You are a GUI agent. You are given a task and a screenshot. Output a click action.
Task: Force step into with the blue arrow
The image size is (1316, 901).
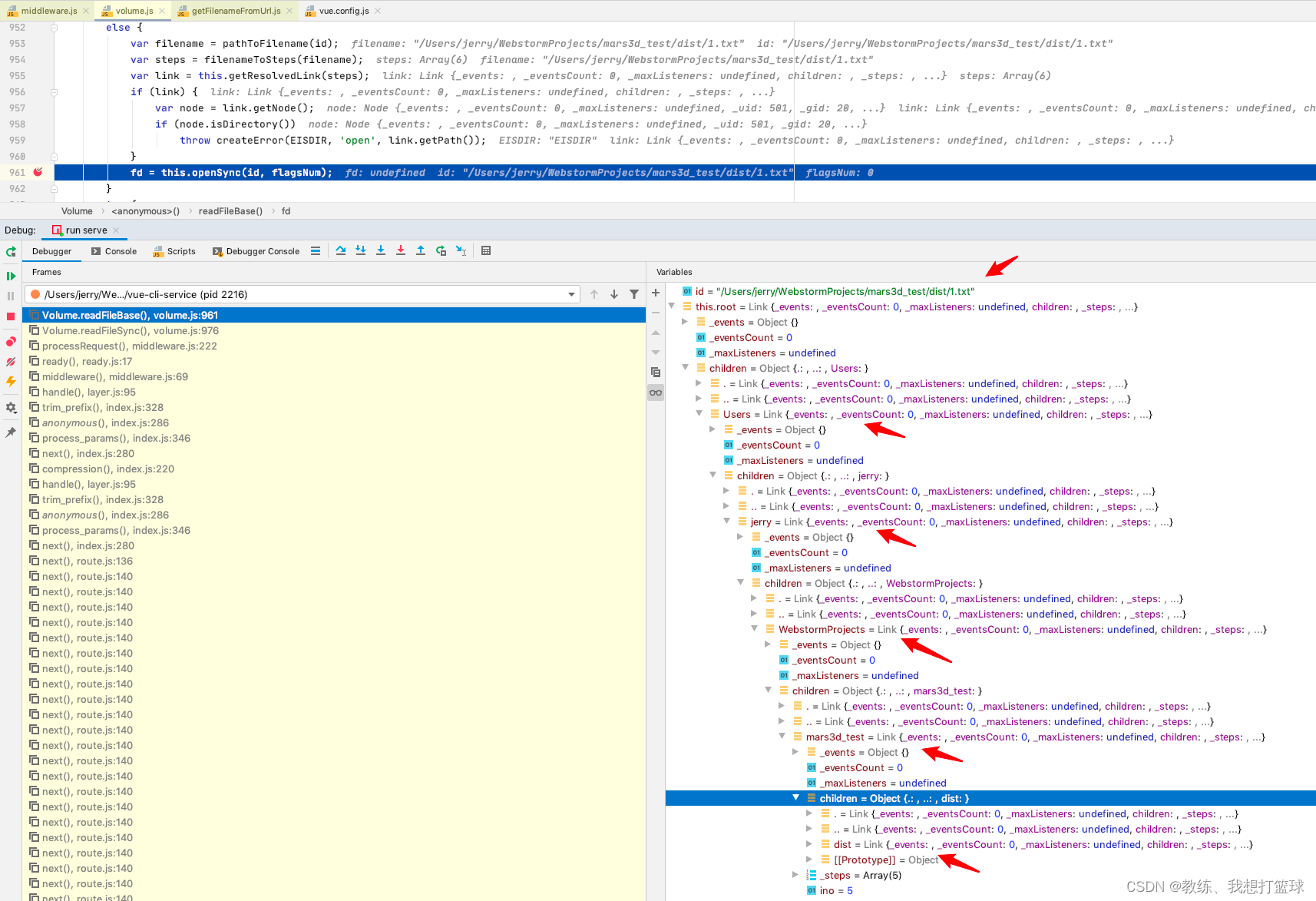coord(381,251)
